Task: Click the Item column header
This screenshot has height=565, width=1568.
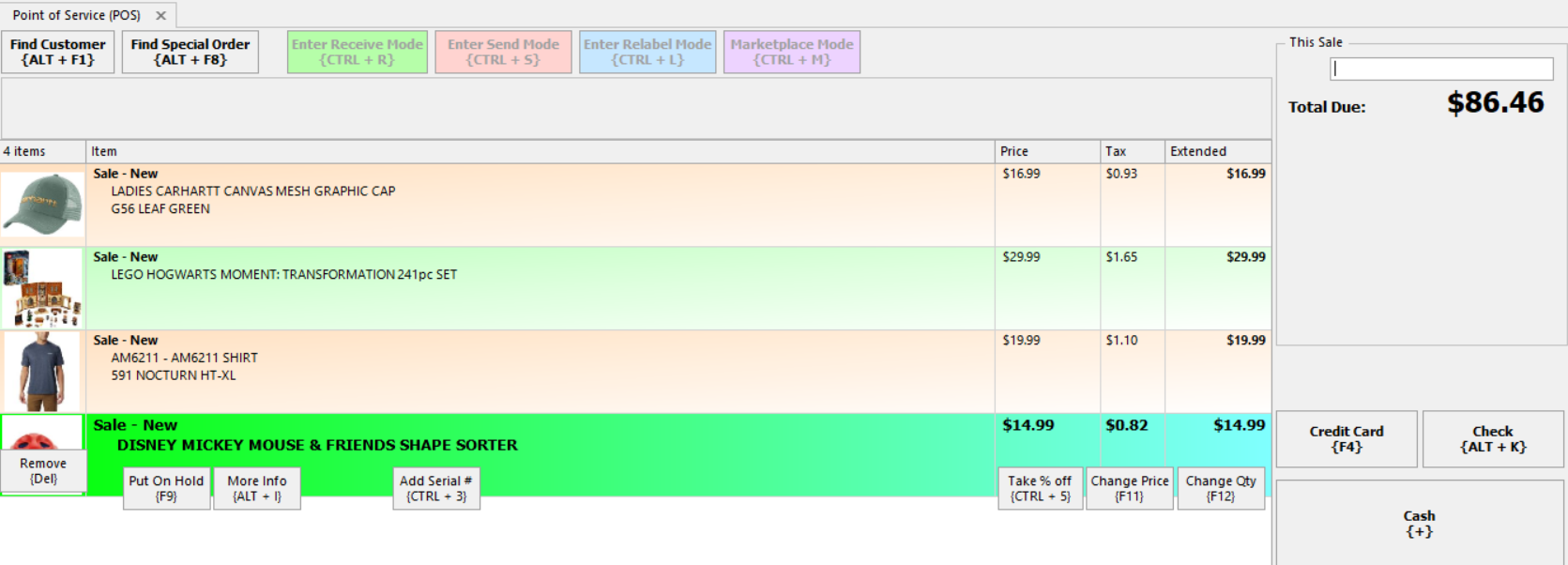Action: click(x=540, y=151)
